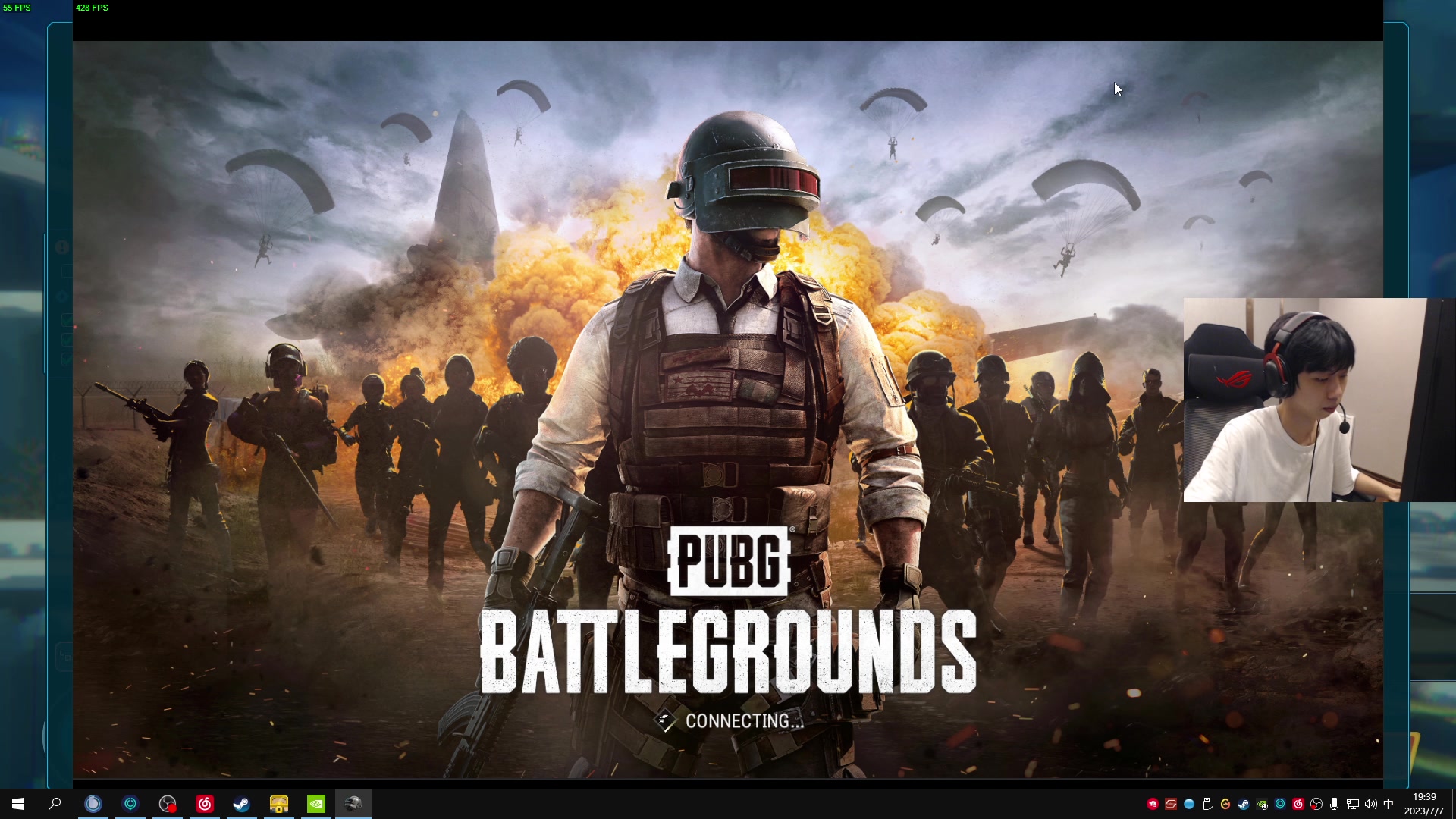Open the teal power-ring app on taskbar

tap(130, 804)
